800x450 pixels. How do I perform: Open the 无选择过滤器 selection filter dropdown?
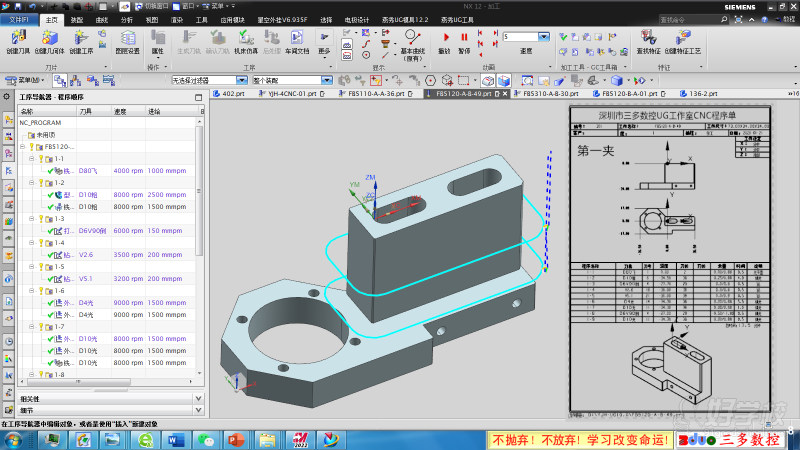tap(243, 80)
